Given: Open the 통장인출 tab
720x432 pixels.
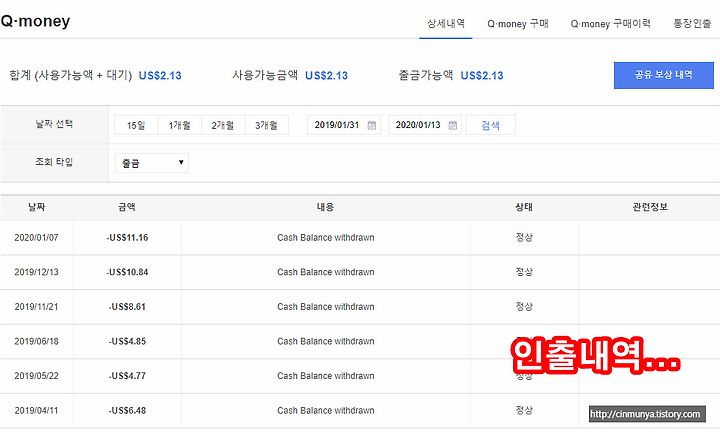Looking at the screenshot, I should pyautogui.click(x=692, y=23).
